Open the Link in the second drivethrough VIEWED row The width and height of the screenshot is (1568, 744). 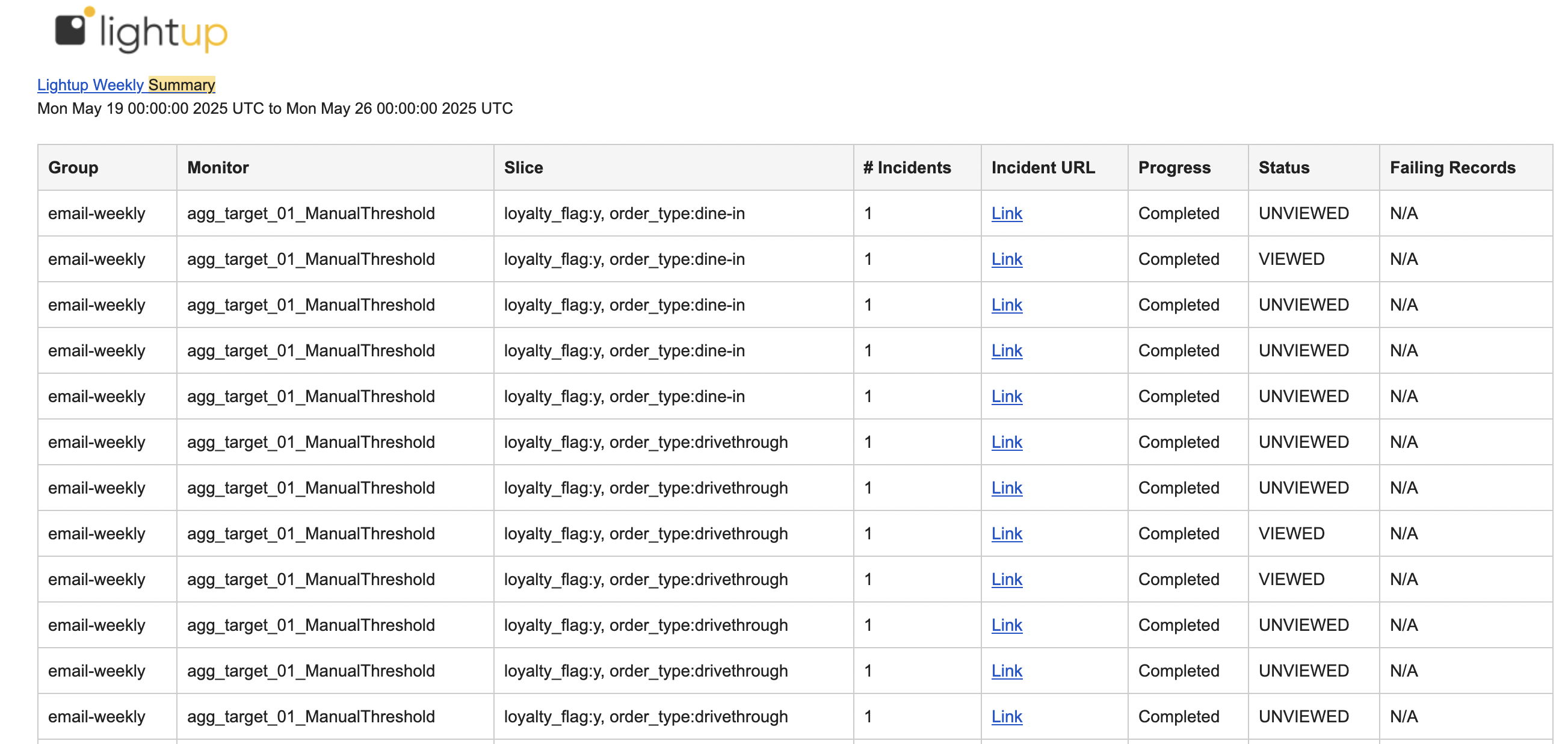(x=1006, y=578)
